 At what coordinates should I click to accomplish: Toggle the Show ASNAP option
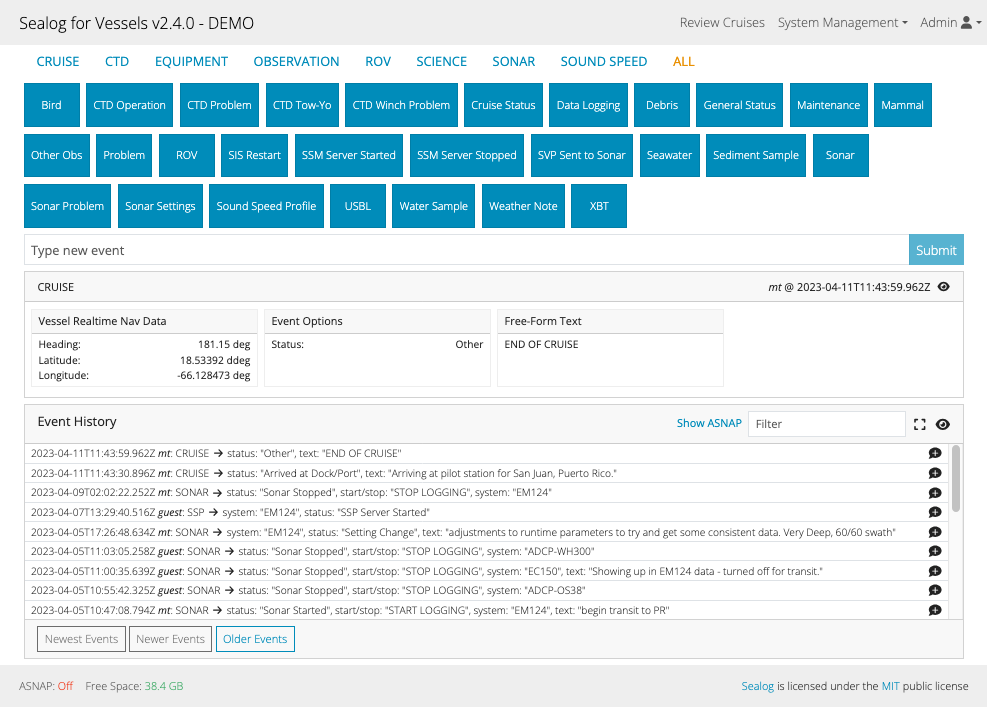click(709, 424)
